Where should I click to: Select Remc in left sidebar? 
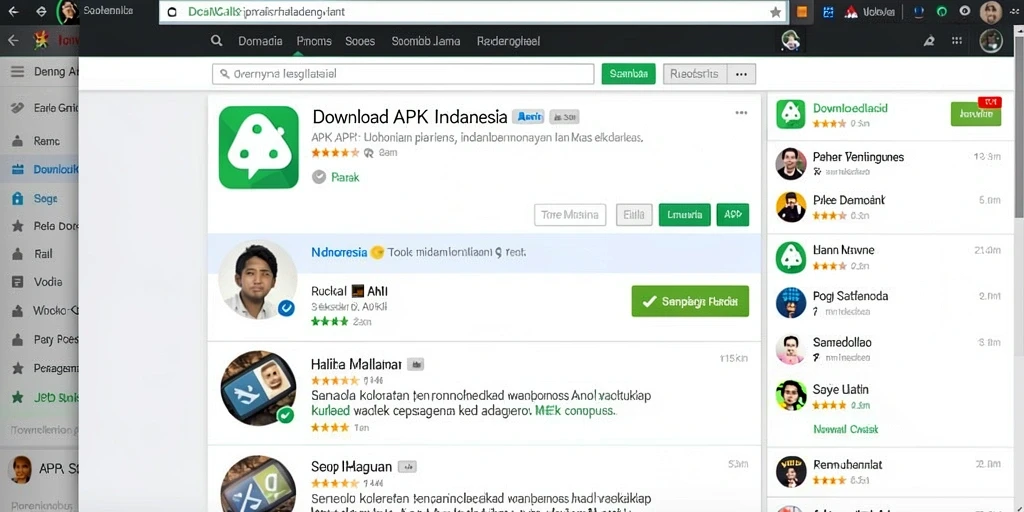[39, 140]
